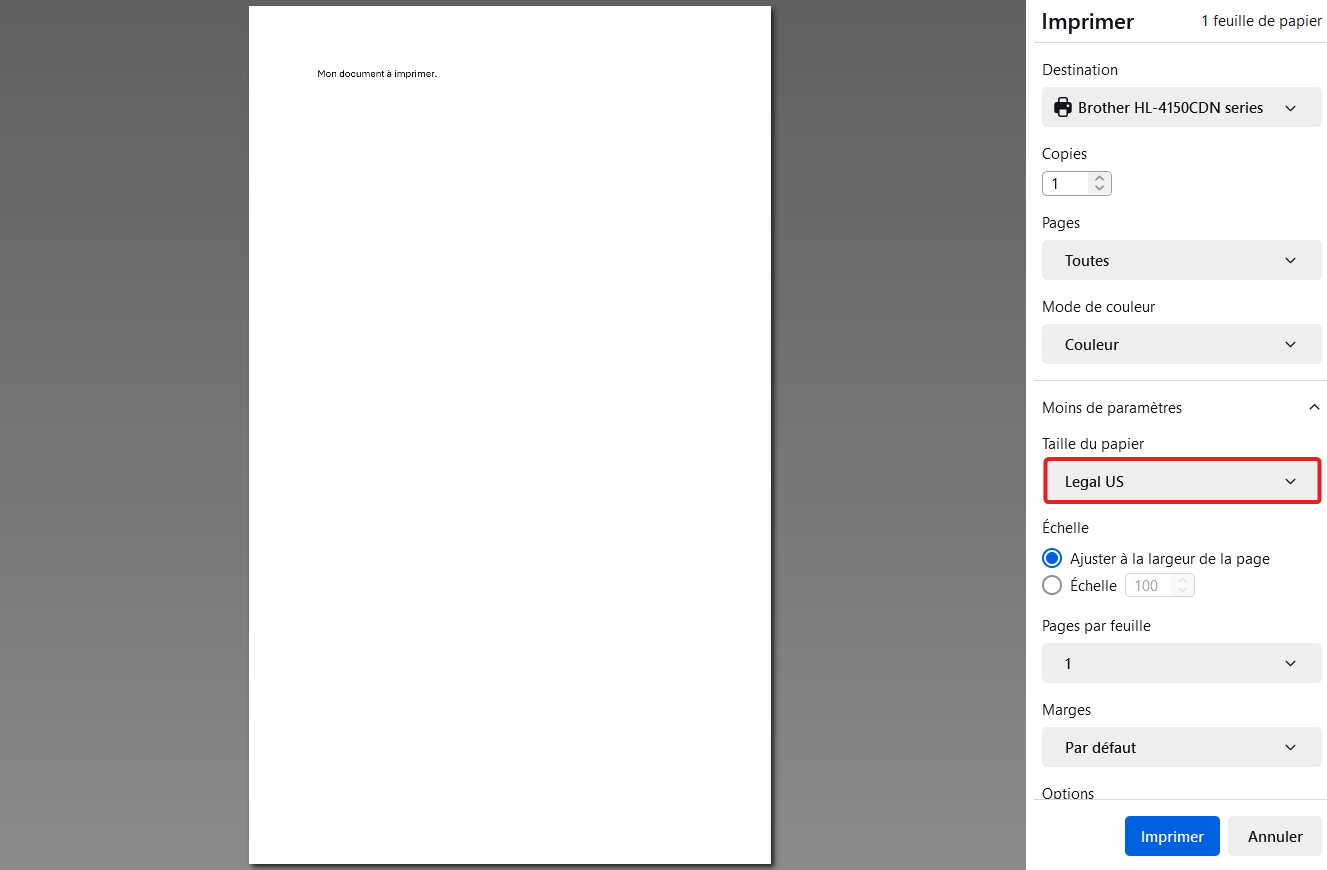The image size is (1327, 870).
Task: Click the scale percentage field showing 100
Action: coord(1160,585)
